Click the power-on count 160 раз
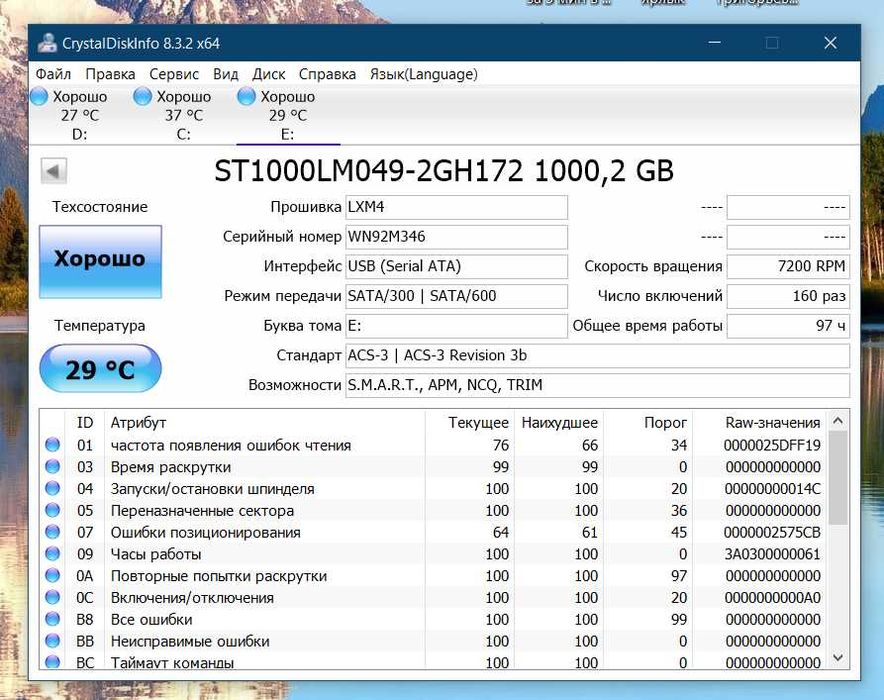Image resolution: width=884 pixels, height=700 pixels. pyautogui.click(x=788, y=296)
